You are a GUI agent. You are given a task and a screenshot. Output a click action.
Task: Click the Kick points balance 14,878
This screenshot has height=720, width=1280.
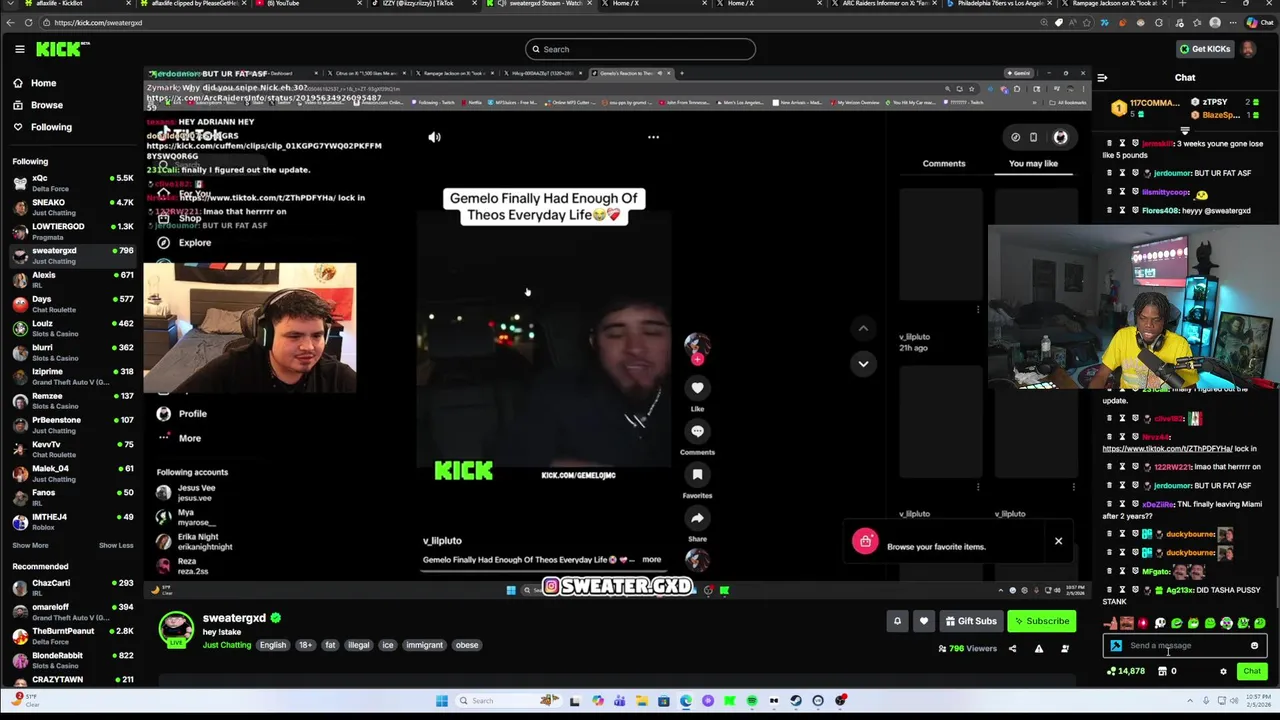point(1125,672)
